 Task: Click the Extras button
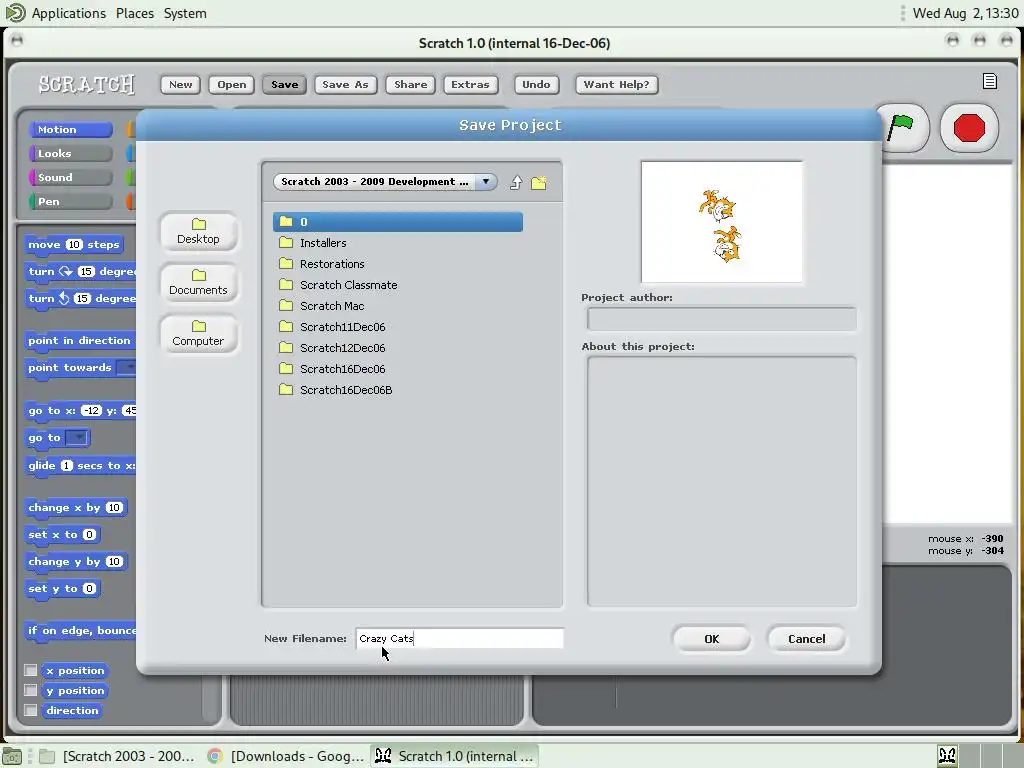(x=470, y=84)
